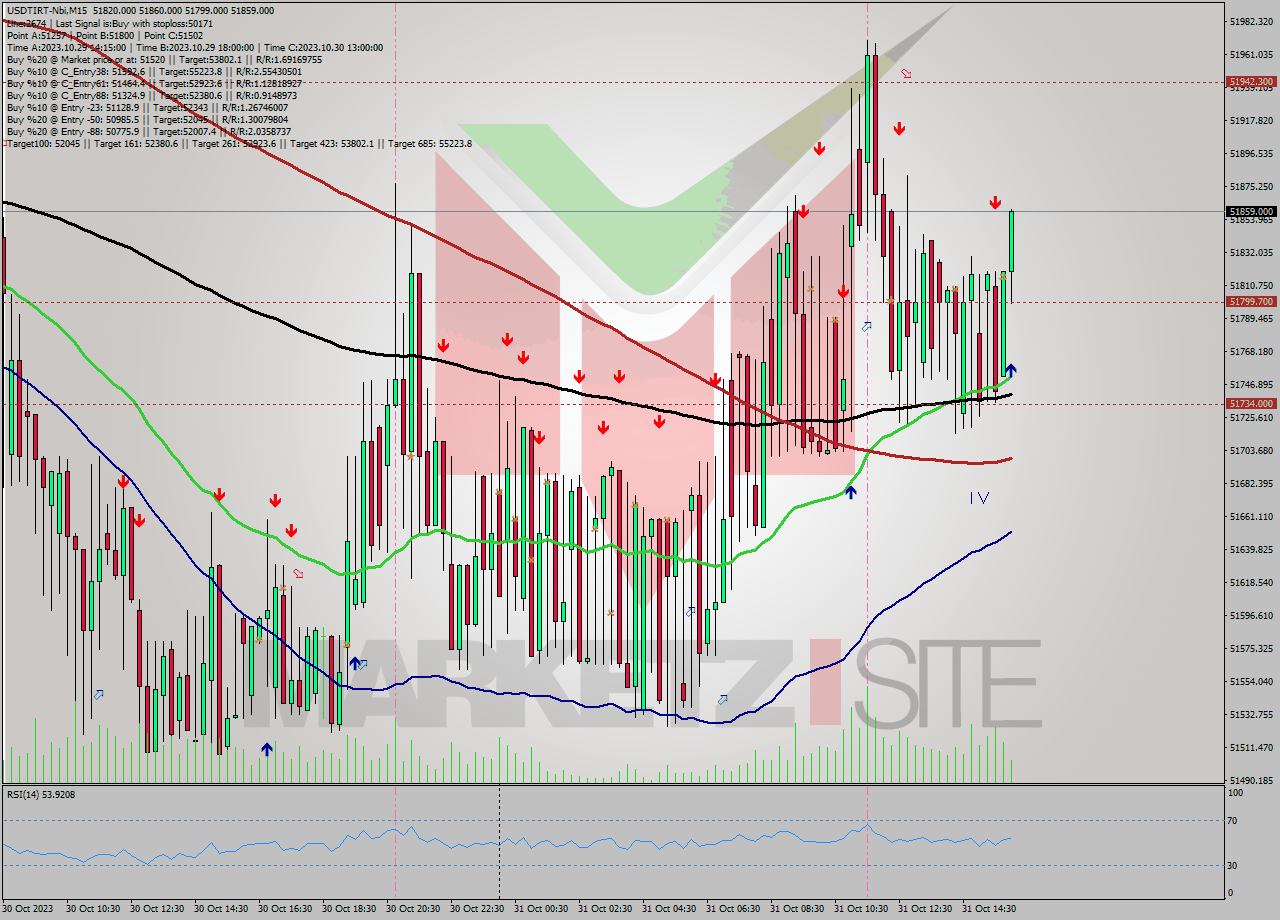The image size is (1280, 920).
Task: Switch to the 31 Oct 00:30 time label
Action: point(545,910)
